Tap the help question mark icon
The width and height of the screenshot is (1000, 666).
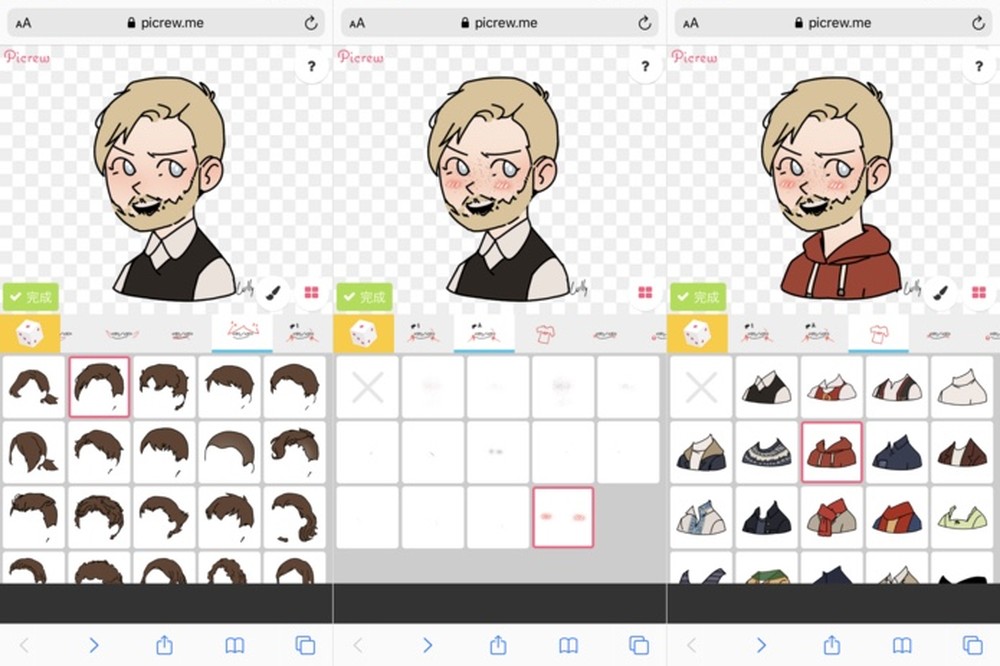coord(311,67)
